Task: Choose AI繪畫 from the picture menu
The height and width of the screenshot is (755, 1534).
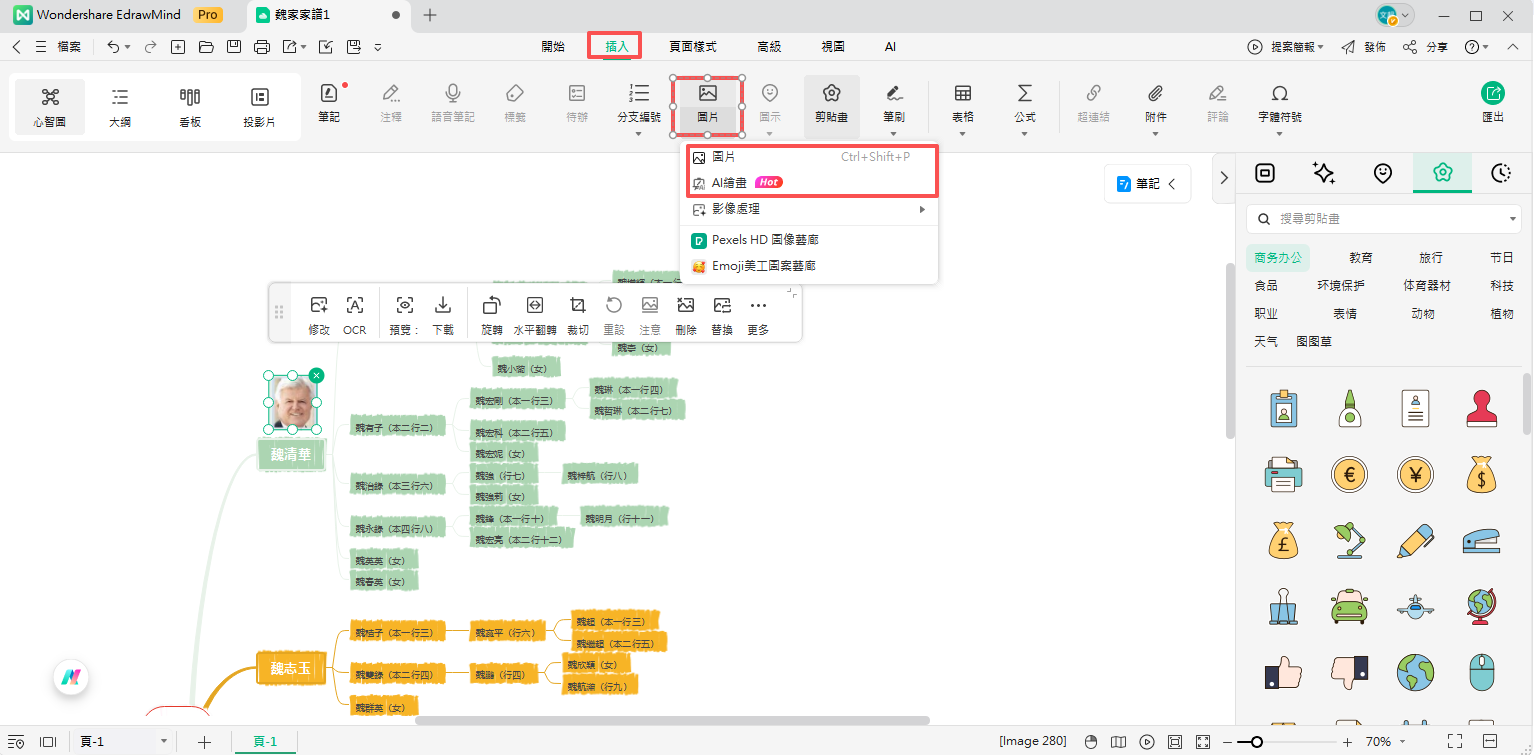Action: [729, 183]
